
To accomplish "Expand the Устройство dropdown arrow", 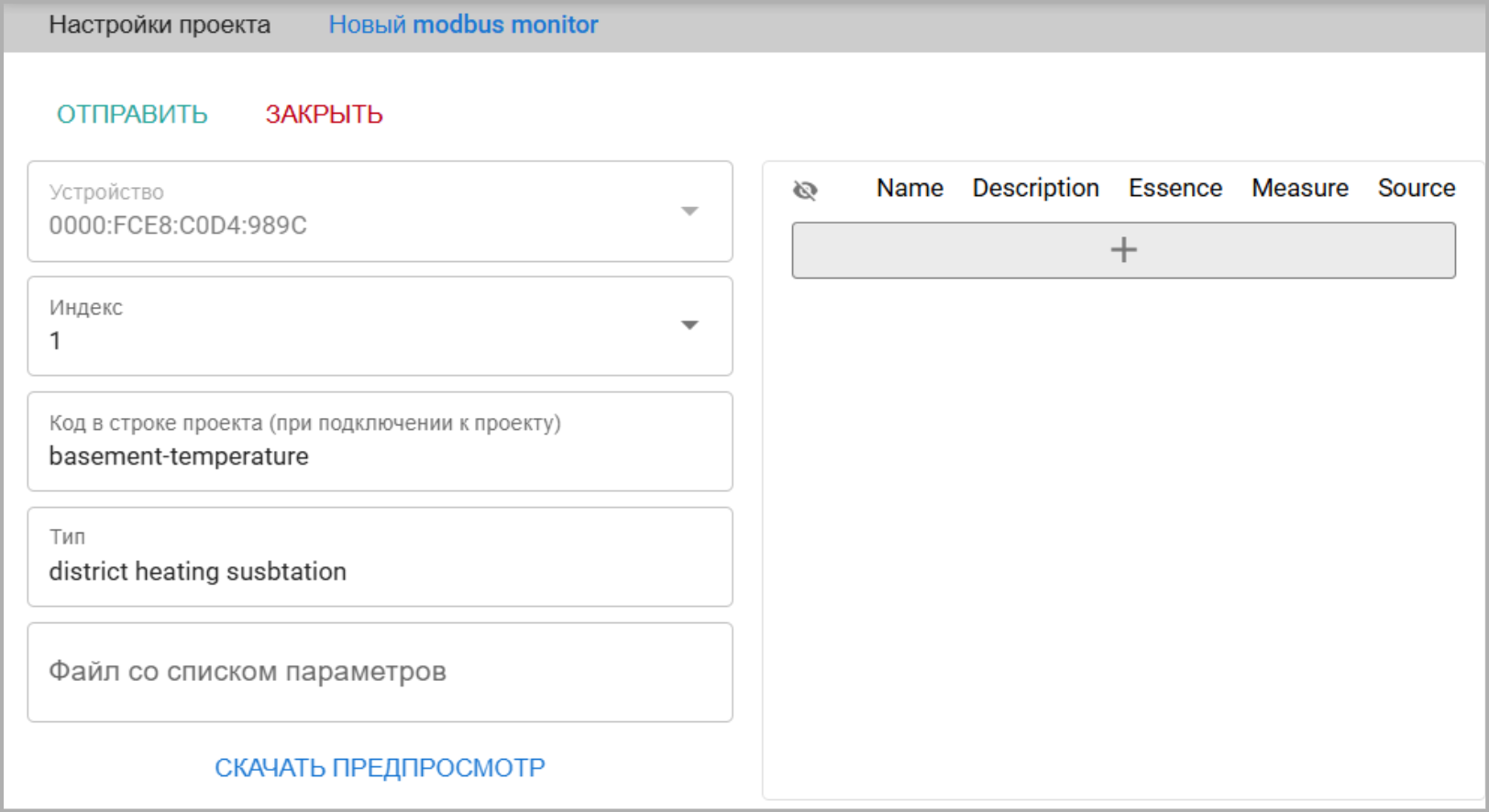I will [689, 212].
